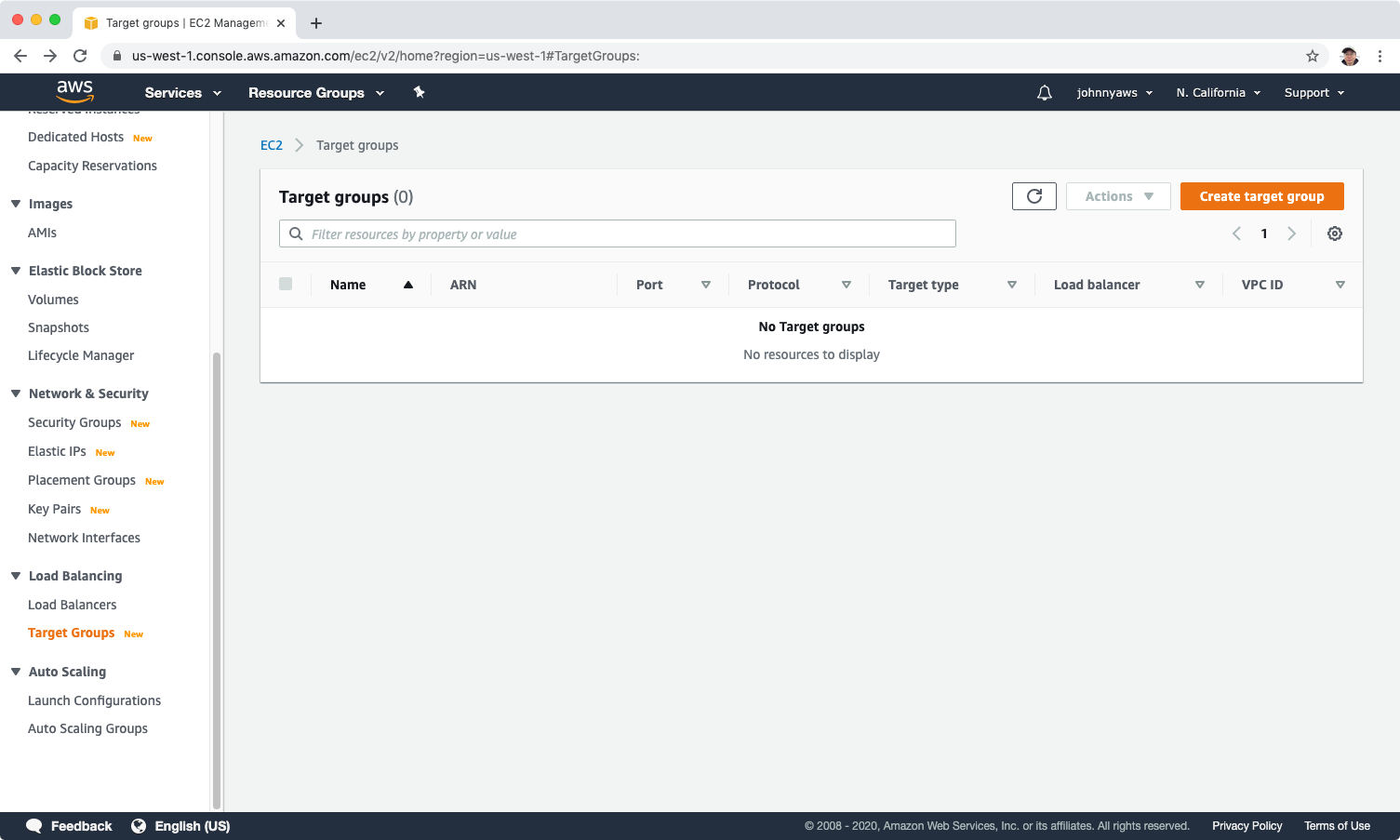Image resolution: width=1400 pixels, height=840 pixels.
Task: Click the globe language icon
Action: (139, 826)
